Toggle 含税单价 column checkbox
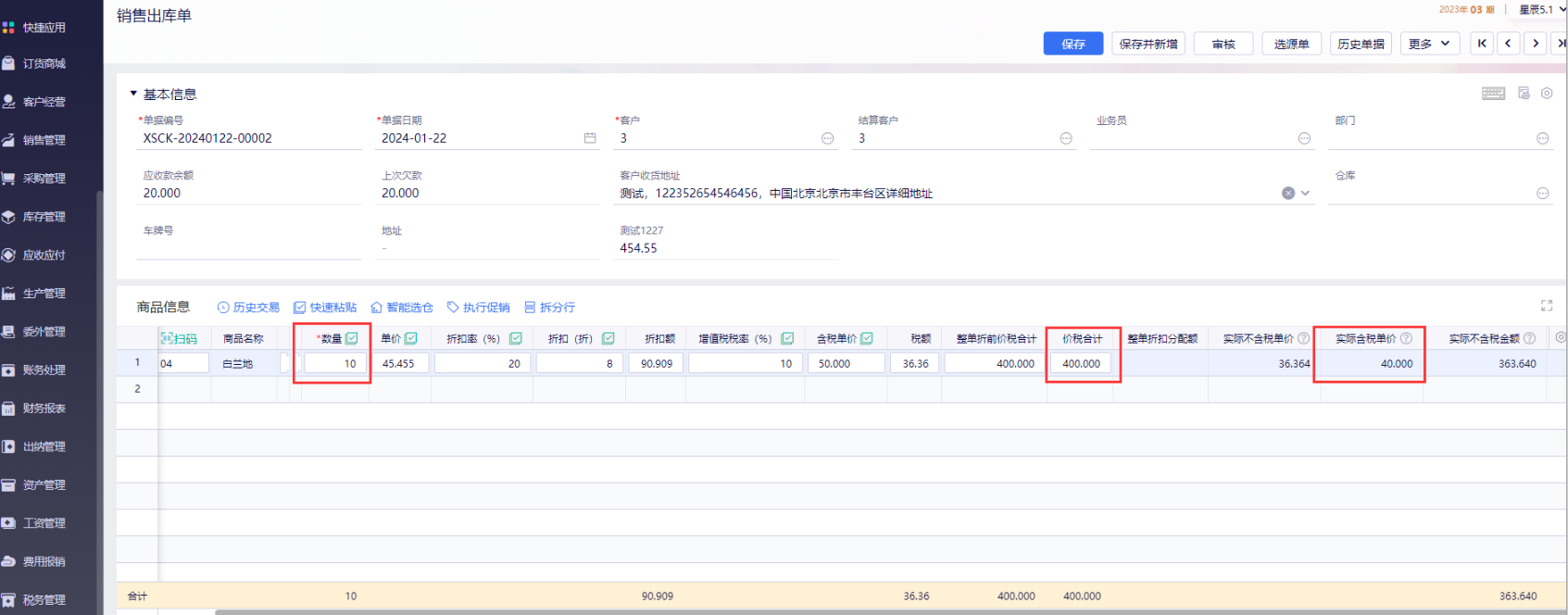This screenshot has width=1568, height=615. [867, 339]
